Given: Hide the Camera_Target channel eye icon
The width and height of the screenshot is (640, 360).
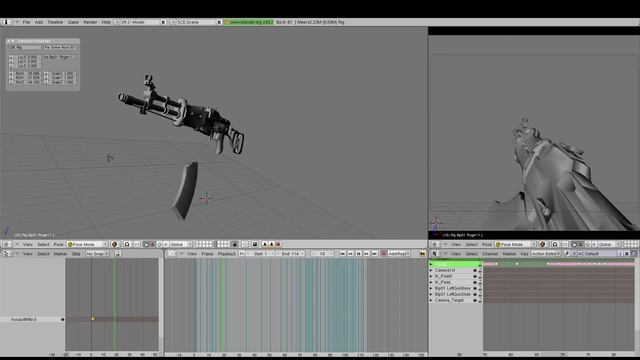Looking at the screenshot, I should pos(475,300).
